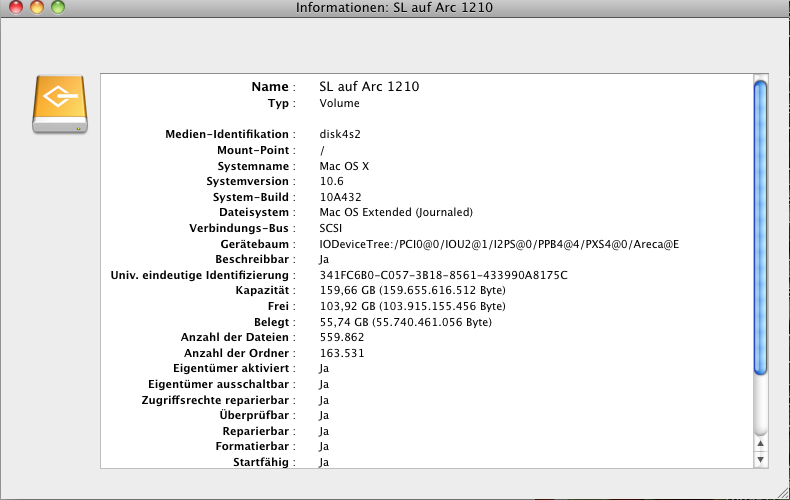Click 'Mac OS Extended (Journaled)' value
This screenshot has height=500, width=790.
(396, 213)
